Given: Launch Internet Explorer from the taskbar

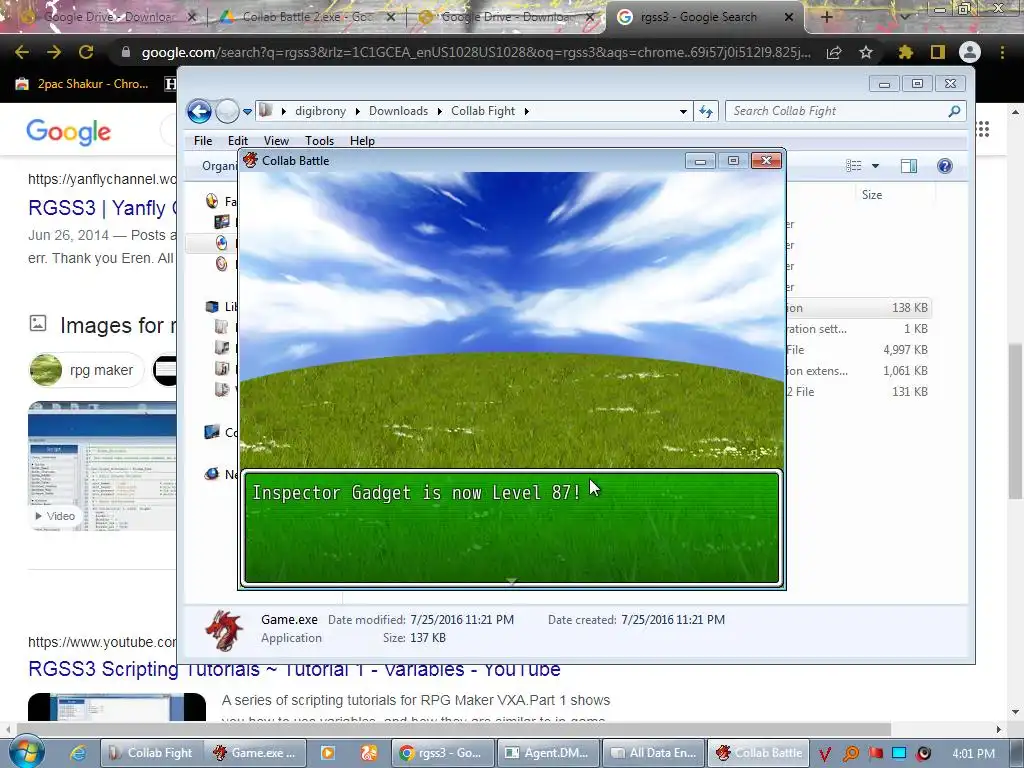Looking at the screenshot, I should [x=78, y=753].
